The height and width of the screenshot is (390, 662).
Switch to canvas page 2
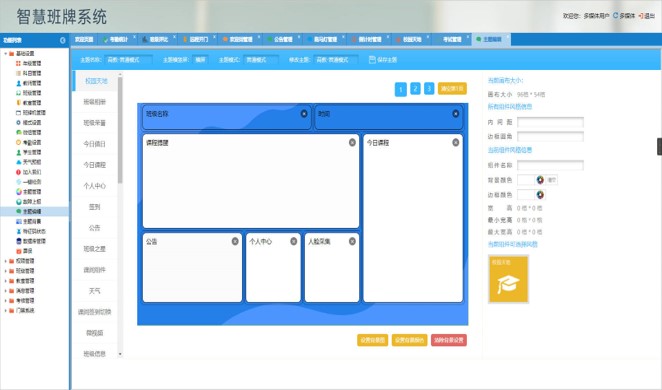(x=415, y=89)
